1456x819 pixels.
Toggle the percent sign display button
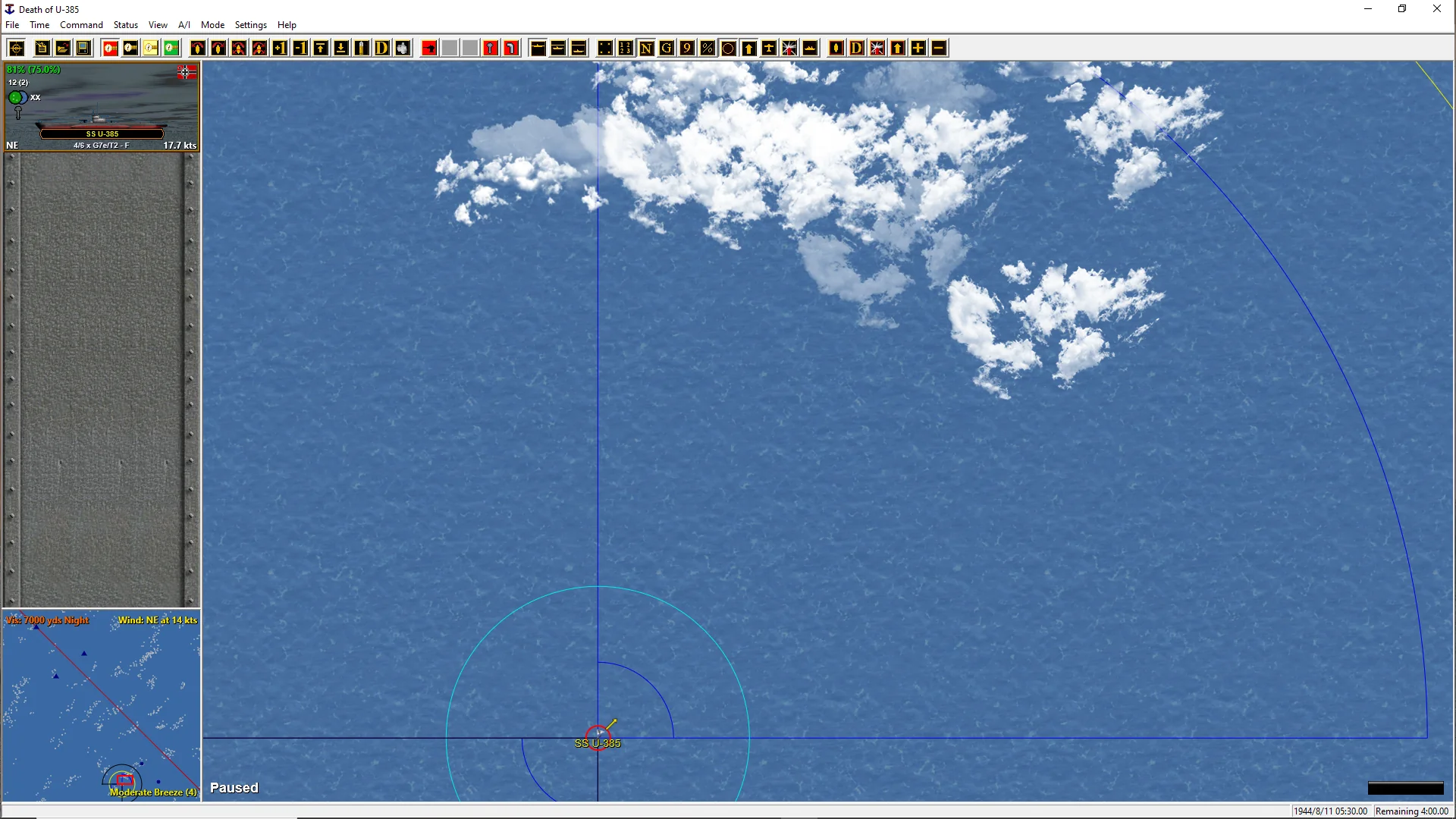point(708,49)
